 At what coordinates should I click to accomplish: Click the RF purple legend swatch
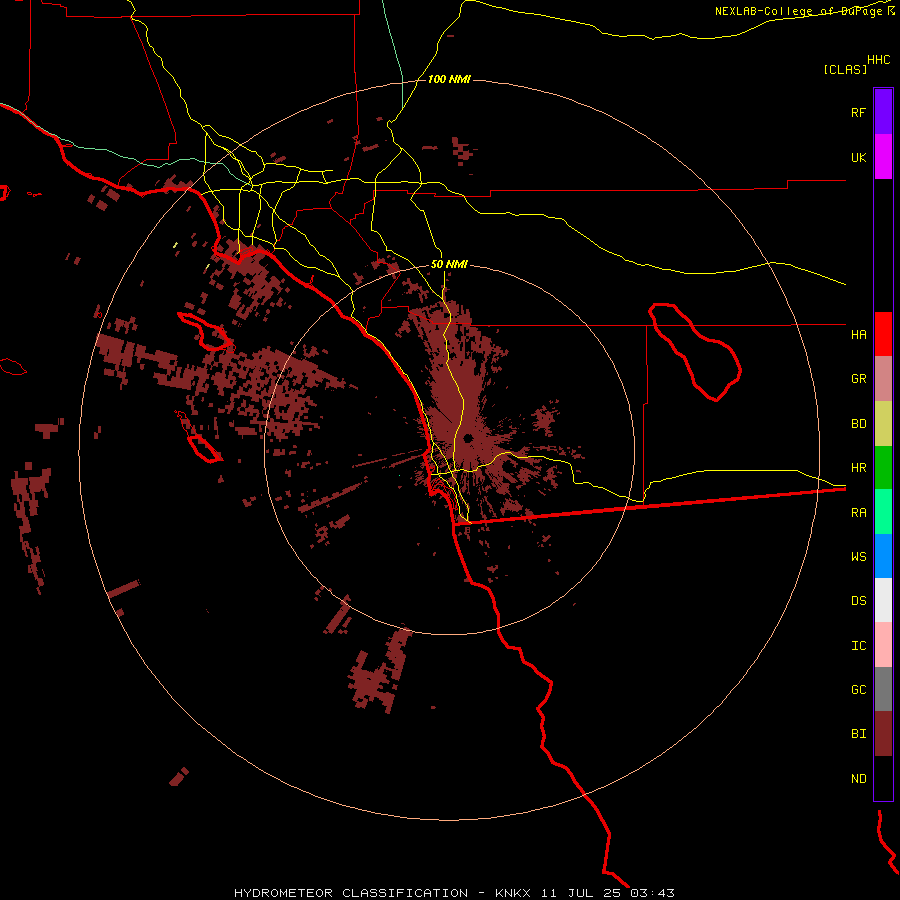pos(883,112)
